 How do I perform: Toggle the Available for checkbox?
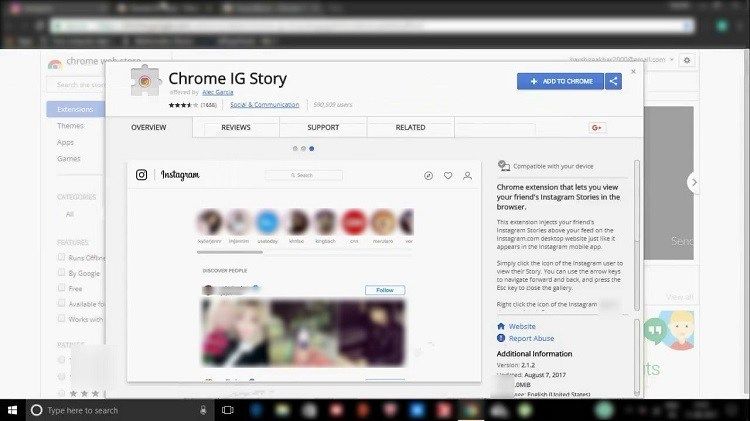(x=61, y=303)
